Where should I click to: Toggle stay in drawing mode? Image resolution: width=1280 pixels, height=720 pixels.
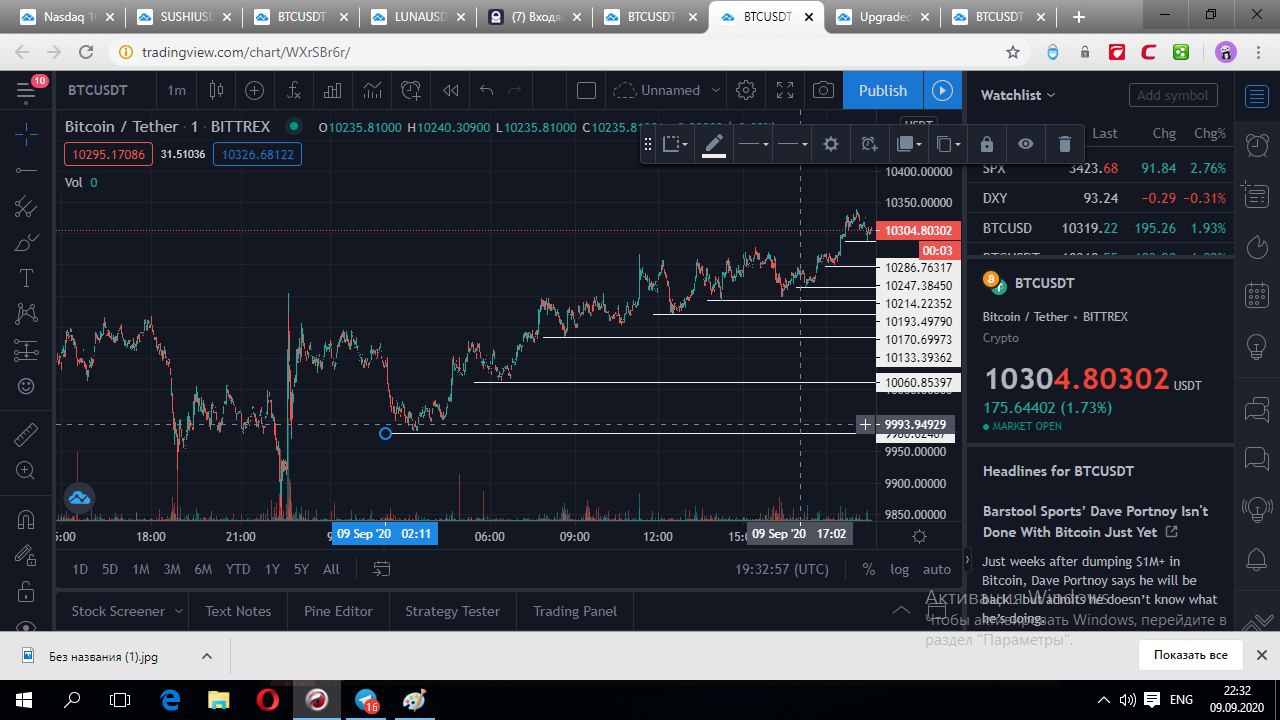[x=27, y=555]
